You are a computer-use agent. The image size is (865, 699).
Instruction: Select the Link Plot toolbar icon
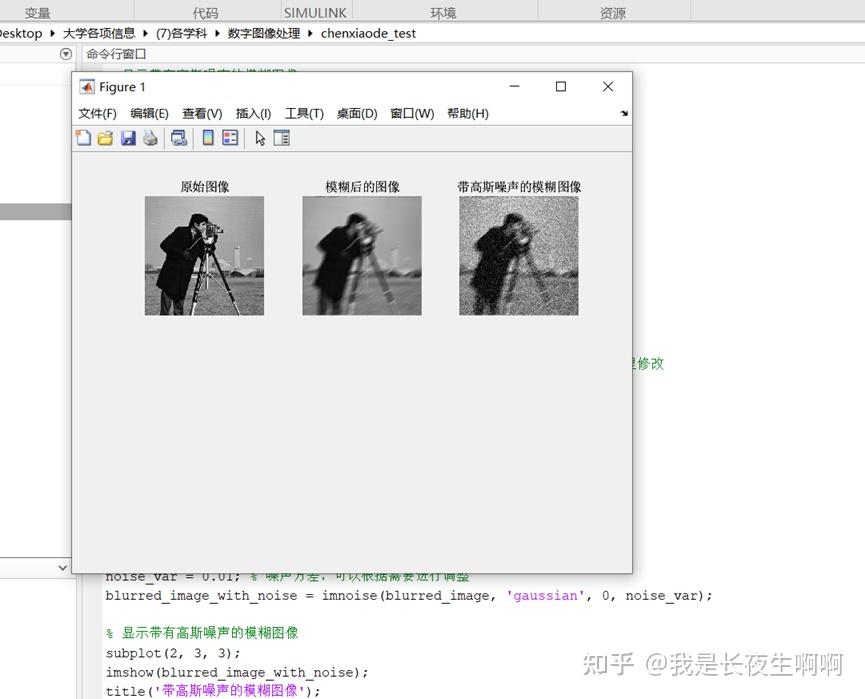pyautogui.click(x=178, y=138)
